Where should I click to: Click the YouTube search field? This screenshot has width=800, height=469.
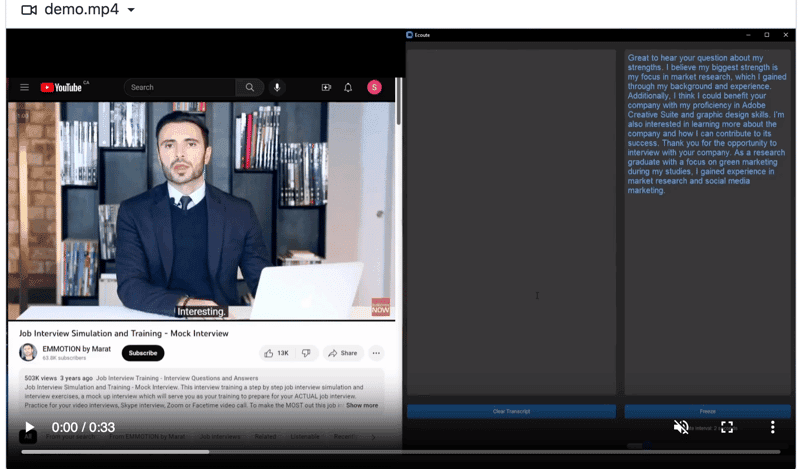pyautogui.click(x=180, y=88)
